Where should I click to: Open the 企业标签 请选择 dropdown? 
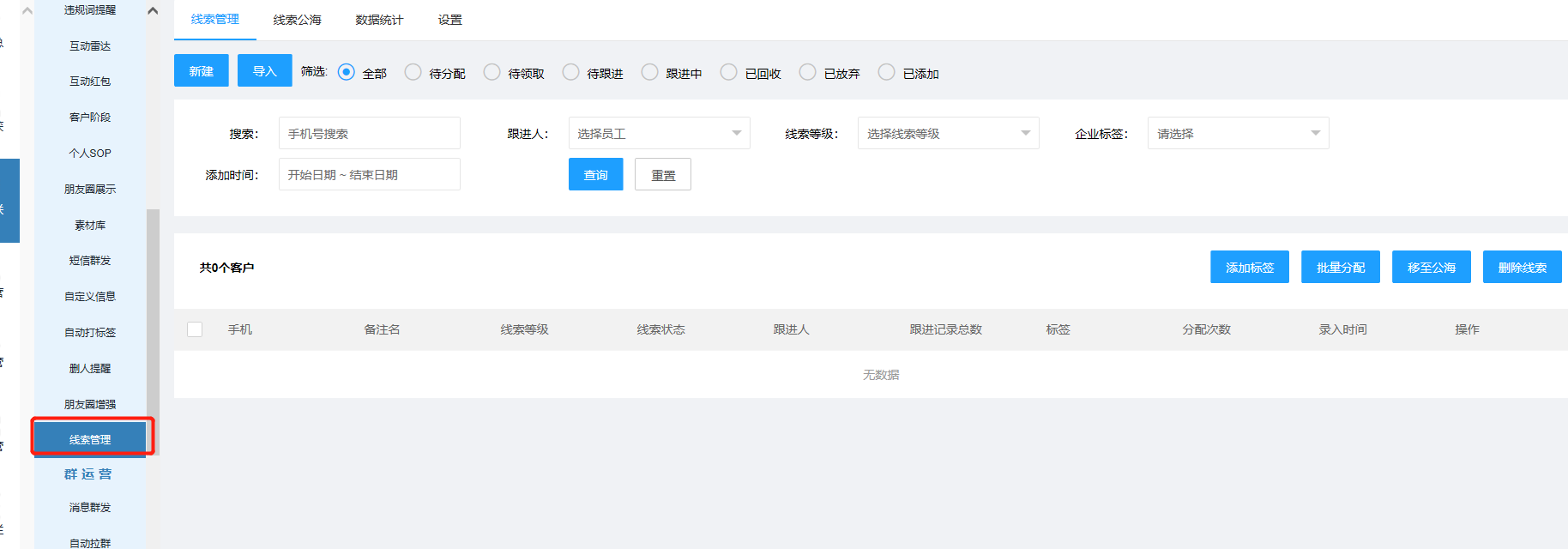tap(1238, 134)
